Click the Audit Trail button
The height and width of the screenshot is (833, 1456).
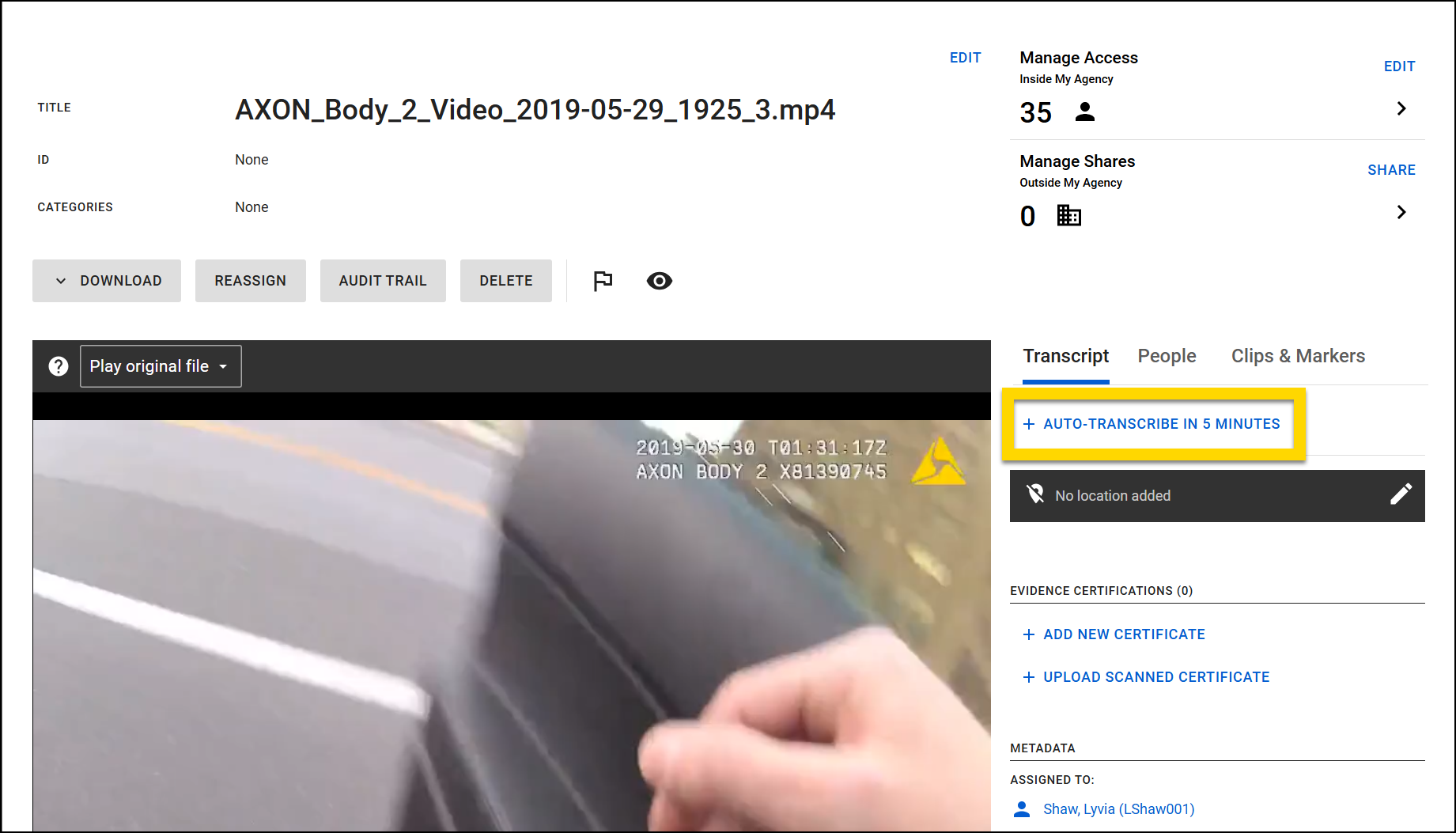pyautogui.click(x=383, y=281)
